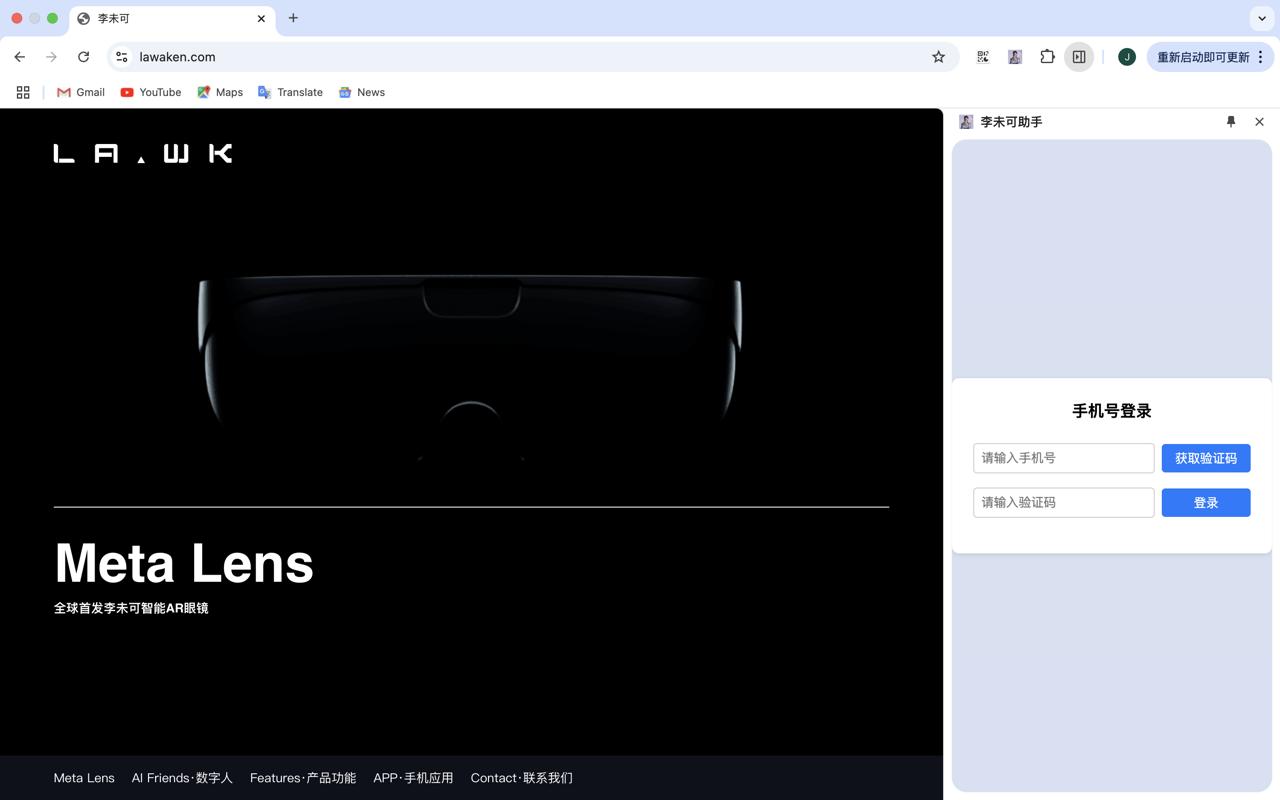Pin the 李未可助手 side panel
Screen dimensions: 1280x800
click(x=1231, y=122)
